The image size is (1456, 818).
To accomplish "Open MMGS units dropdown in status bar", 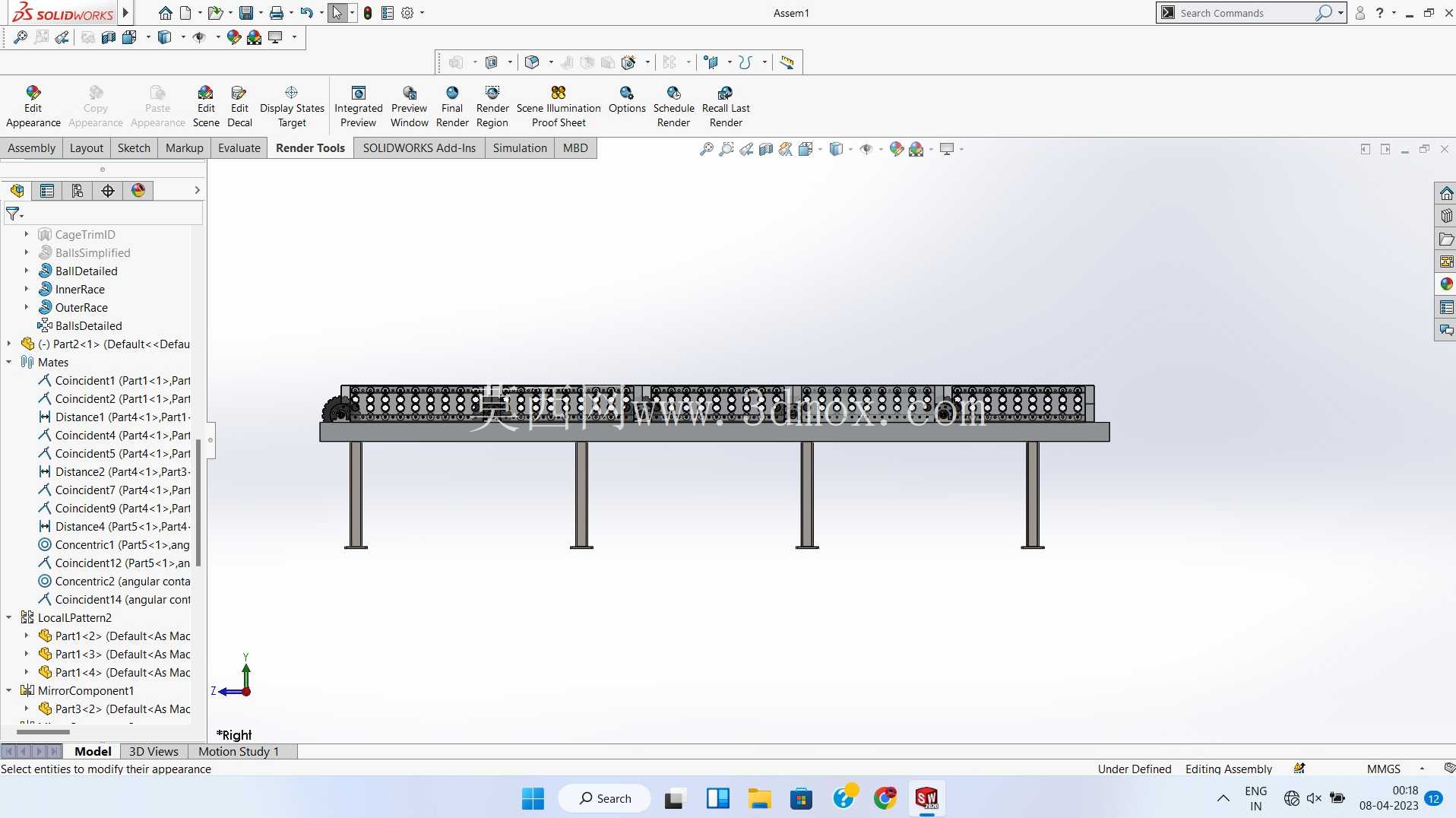I will [x=1422, y=769].
